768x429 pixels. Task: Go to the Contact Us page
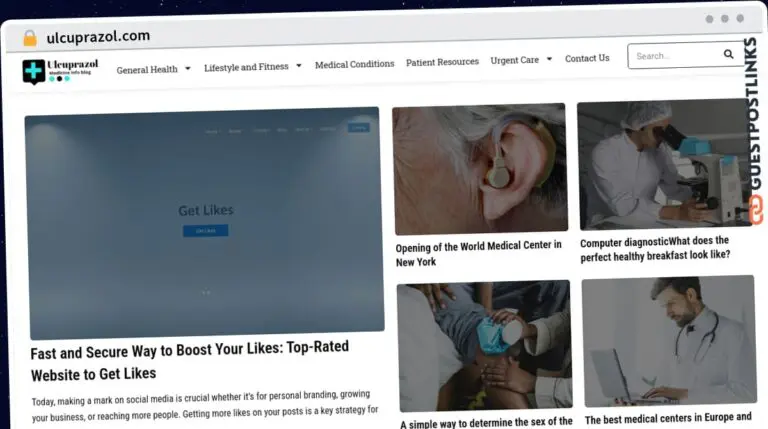587,58
